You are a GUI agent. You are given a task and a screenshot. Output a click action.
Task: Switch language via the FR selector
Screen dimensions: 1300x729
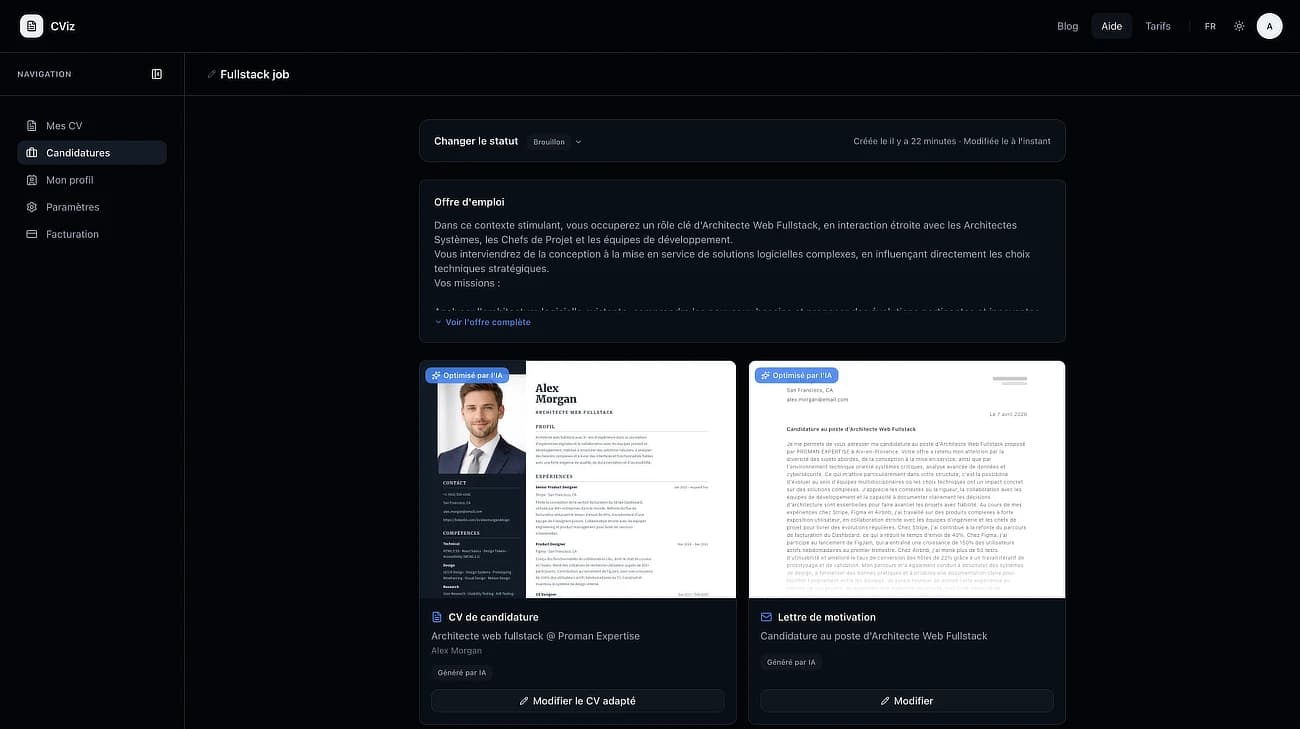coord(1210,26)
